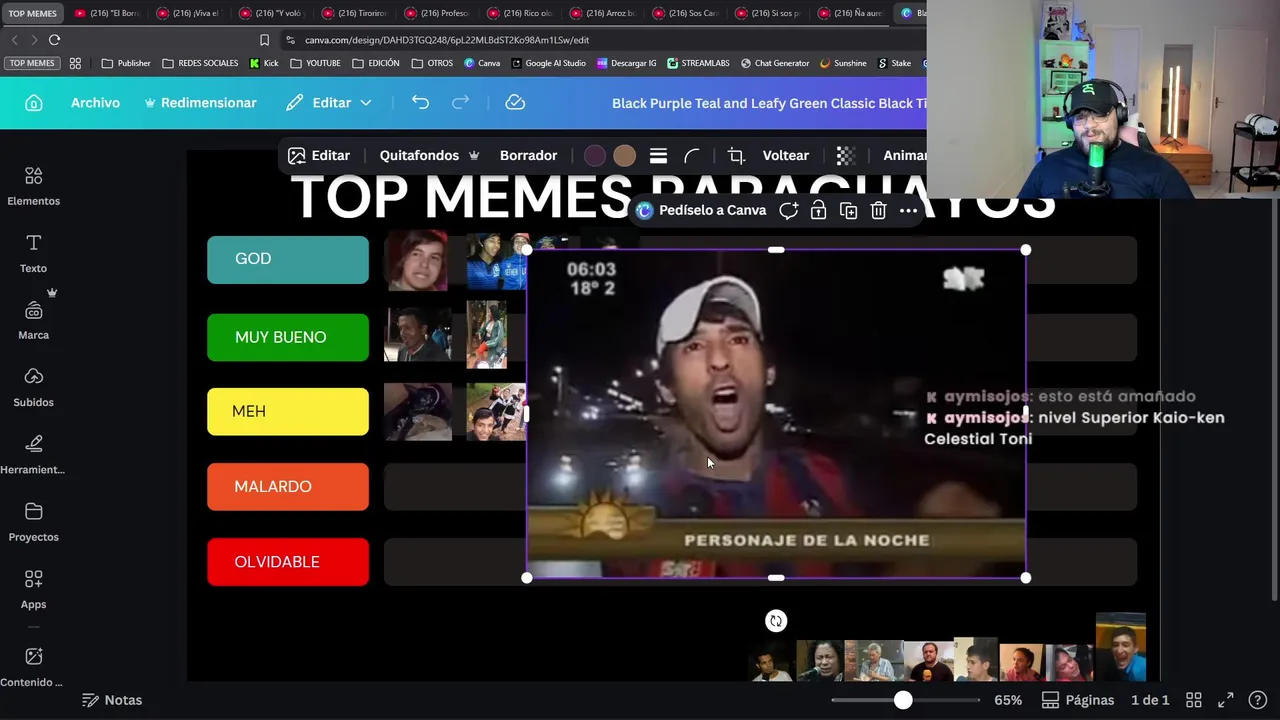Image resolution: width=1280 pixels, height=720 pixels.
Task: Open the Notas panel
Action: (112, 700)
